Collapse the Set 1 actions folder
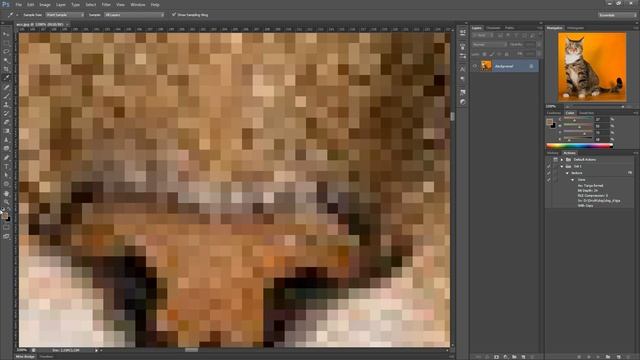The width and height of the screenshot is (640, 360). (x=562, y=167)
